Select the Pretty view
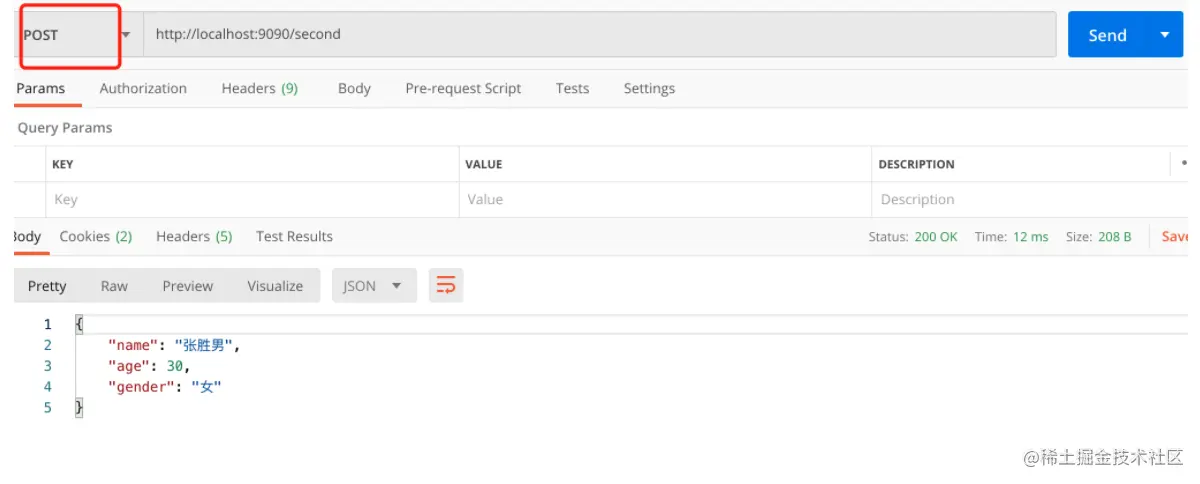 [x=47, y=286]
